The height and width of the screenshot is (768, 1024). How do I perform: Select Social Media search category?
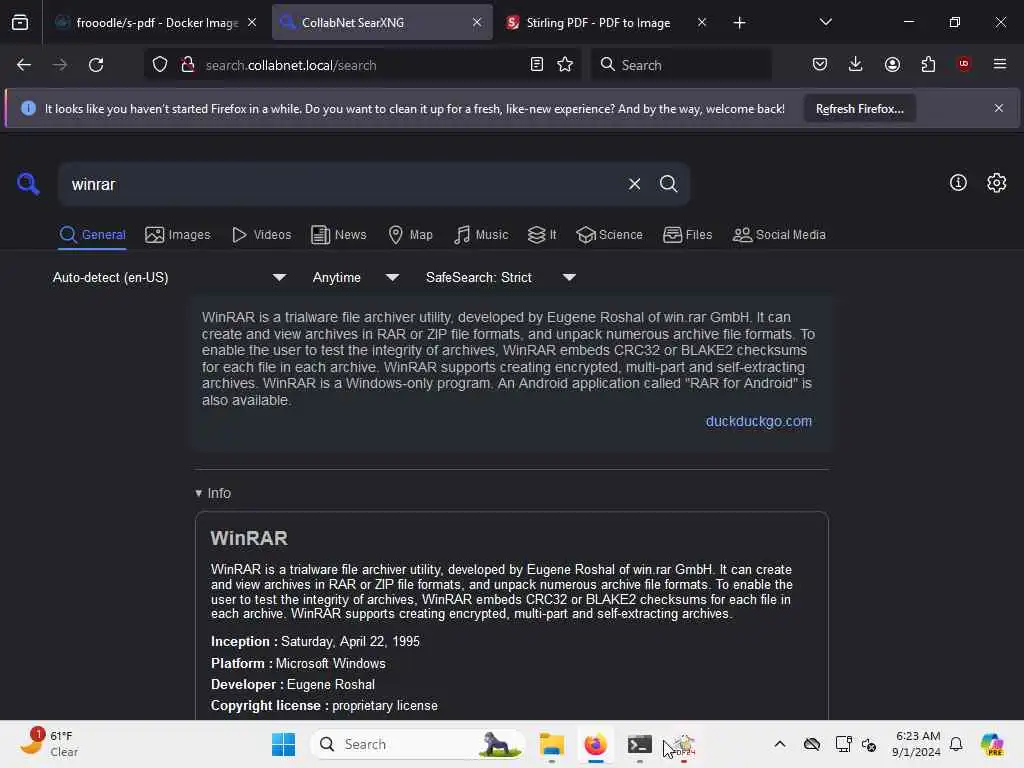click(x=779, y=234)
